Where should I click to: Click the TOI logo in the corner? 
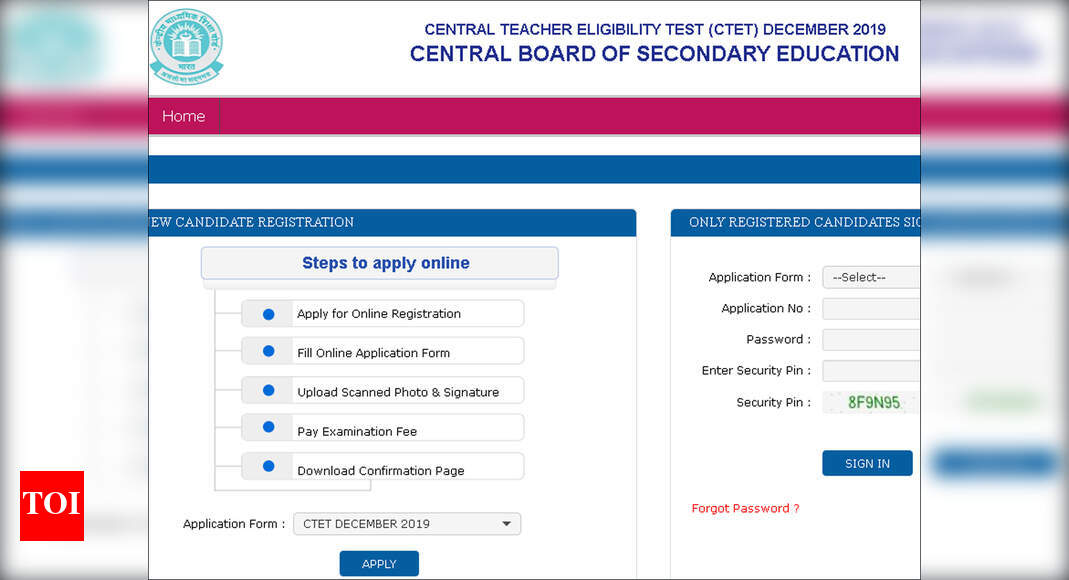click(x=51, y=506)
